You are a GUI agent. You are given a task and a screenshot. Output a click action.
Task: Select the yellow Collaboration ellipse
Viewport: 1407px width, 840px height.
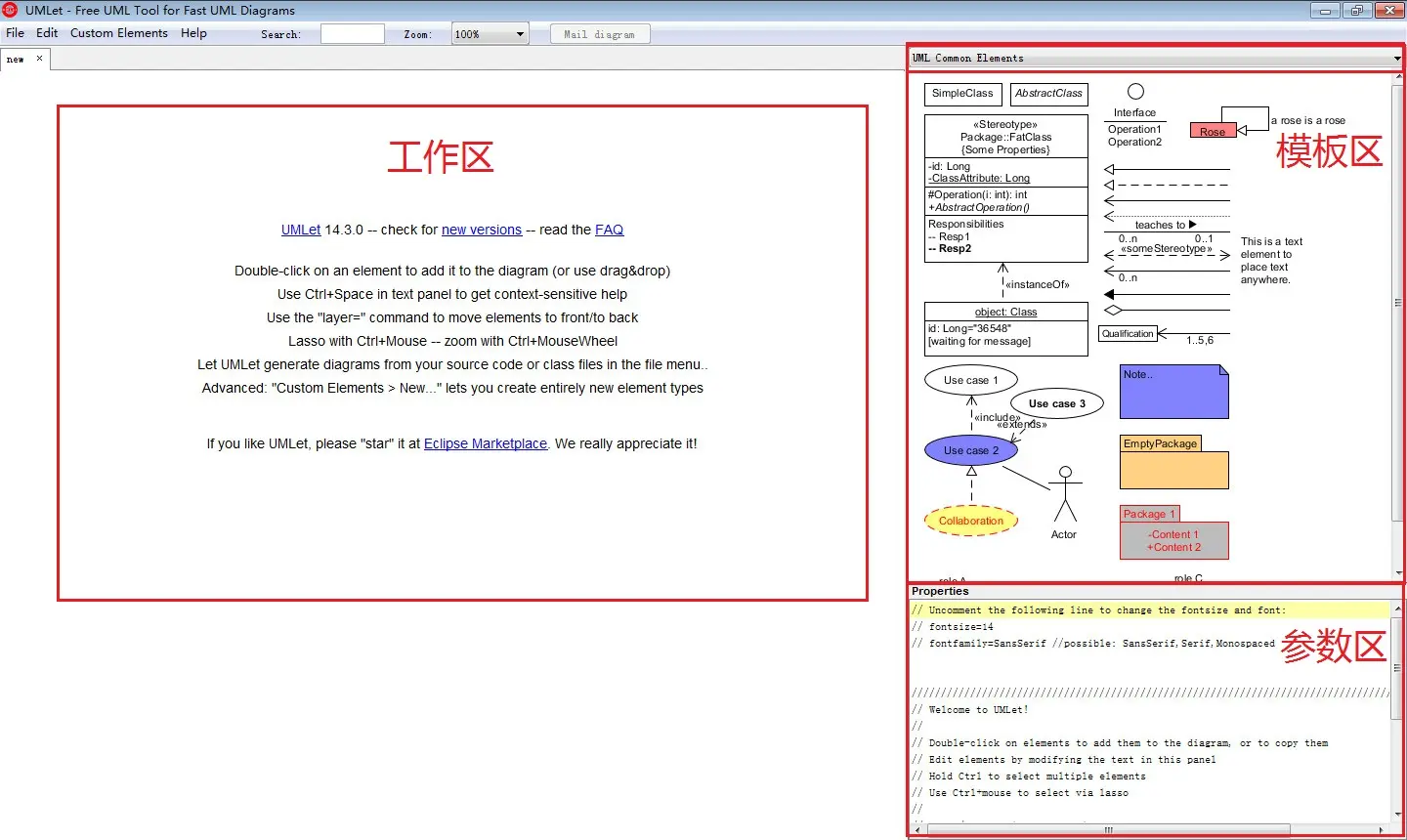[x=971, y=521]
